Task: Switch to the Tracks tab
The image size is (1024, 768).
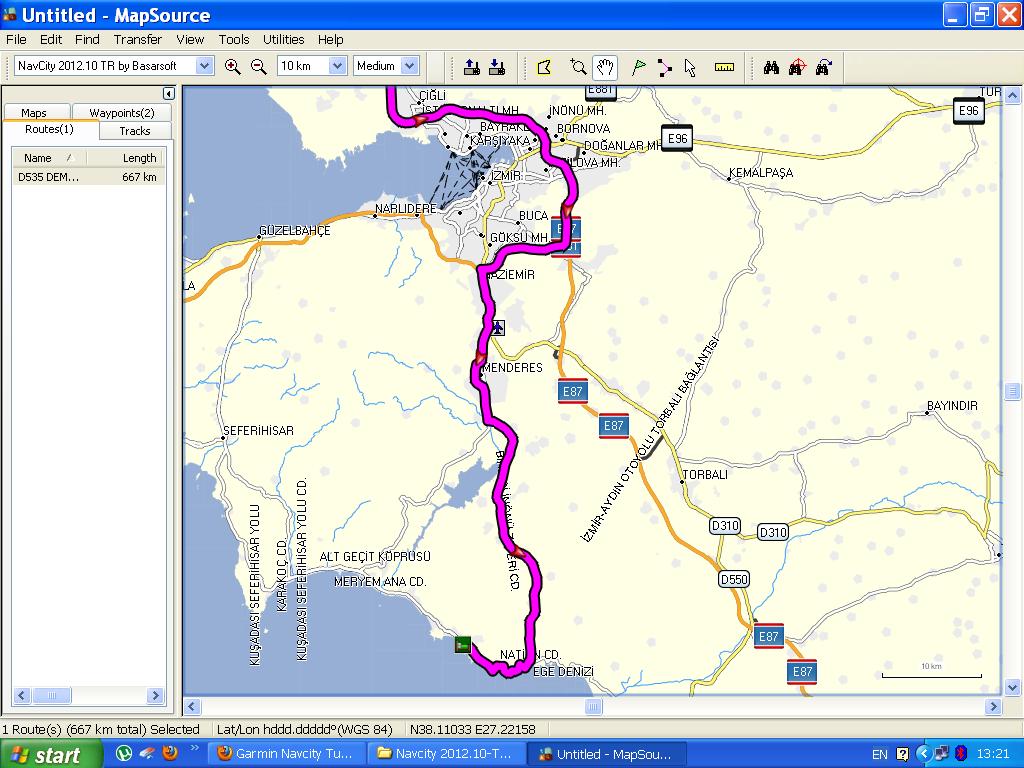Action: click(x=135, y=131)
